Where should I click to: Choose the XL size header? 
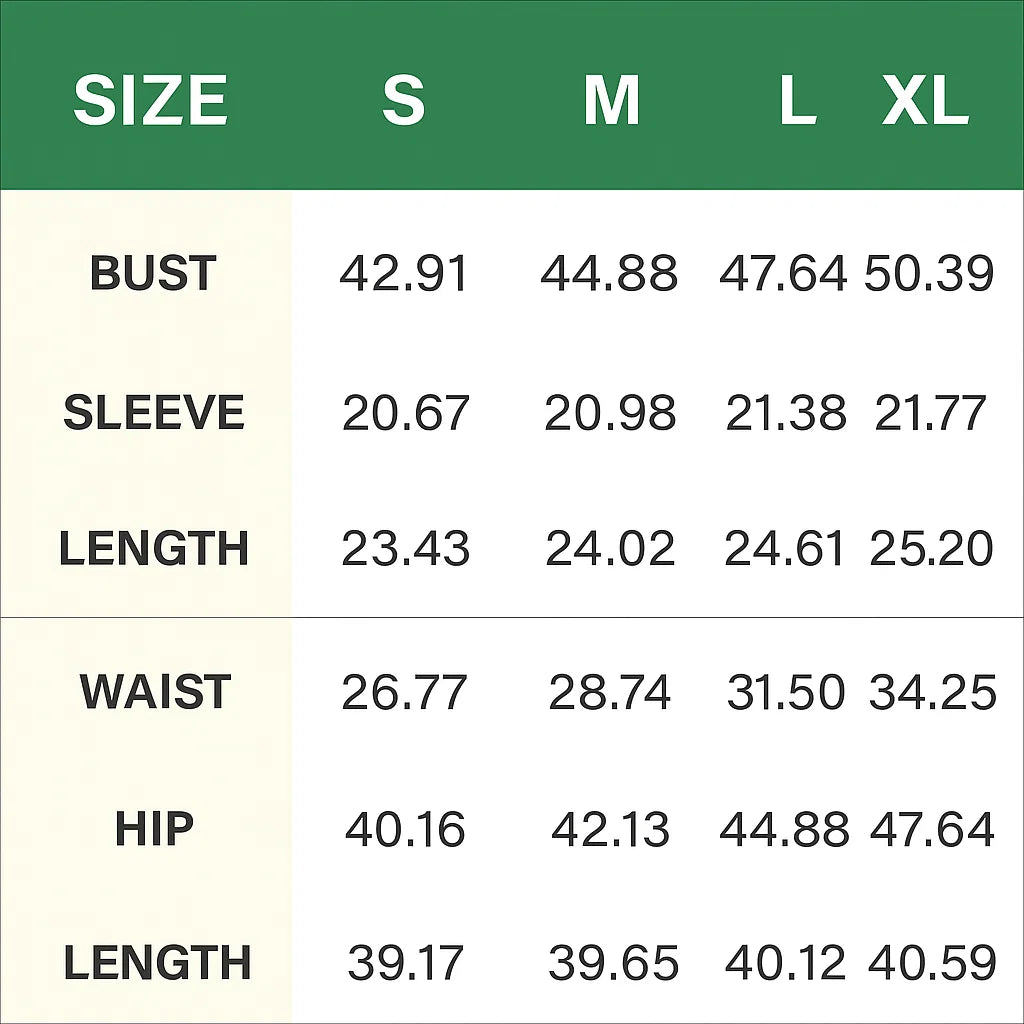point(926,101)
